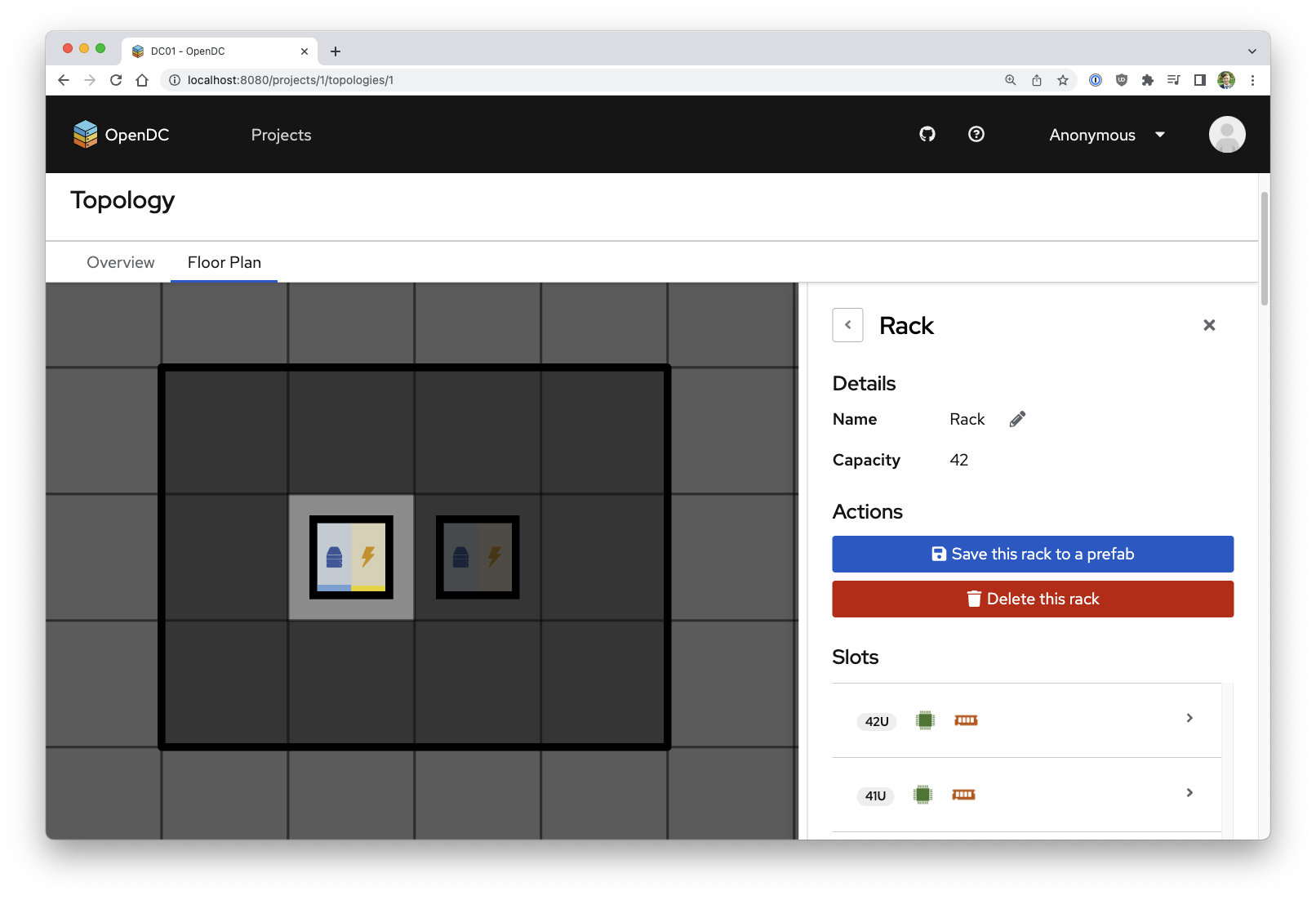This screenshot has height=900, width=1316.
Task: Expand the 42U slot details chevron
Action: (x=1189, y=719)
